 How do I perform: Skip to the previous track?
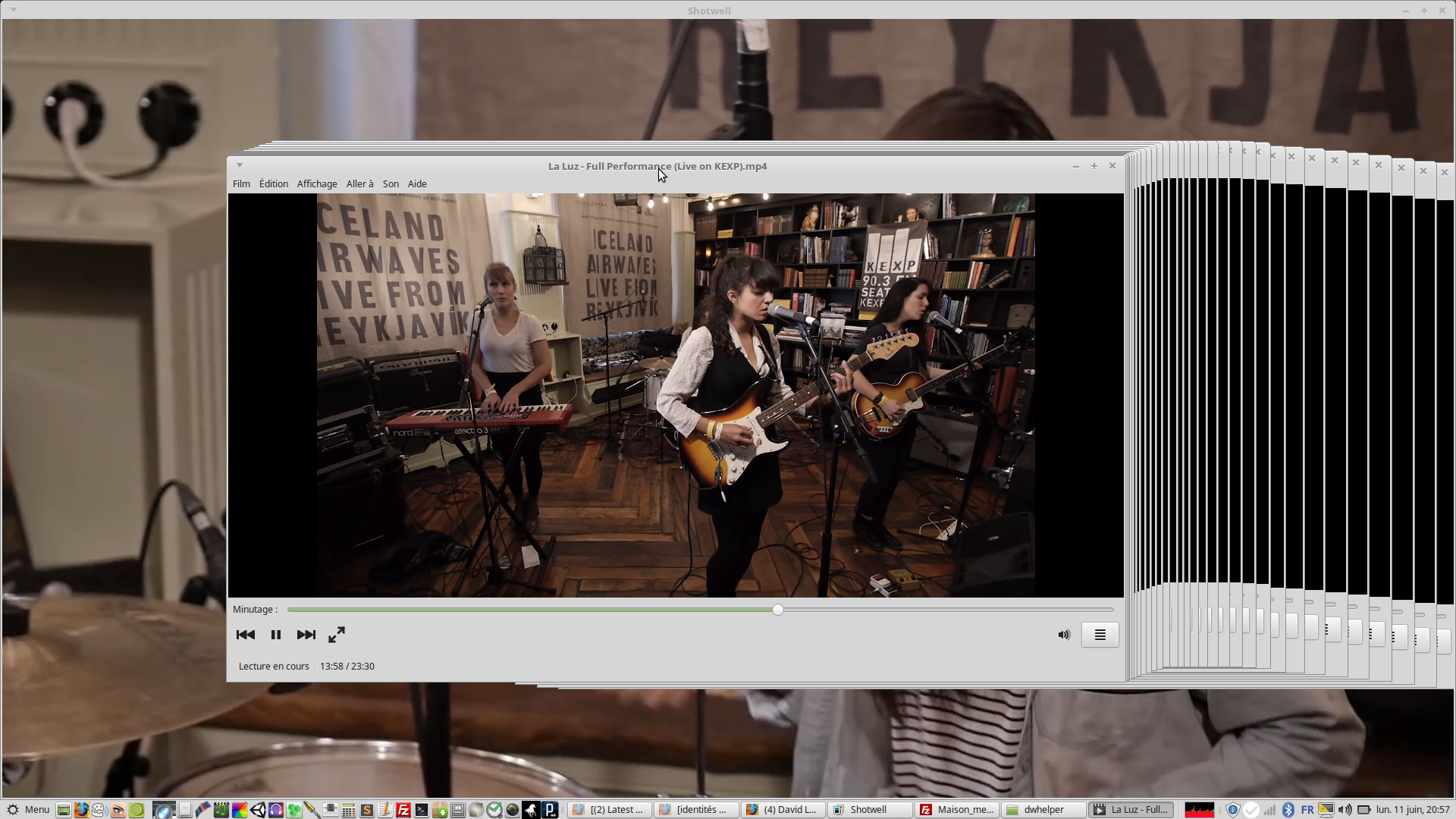(245, 635)
